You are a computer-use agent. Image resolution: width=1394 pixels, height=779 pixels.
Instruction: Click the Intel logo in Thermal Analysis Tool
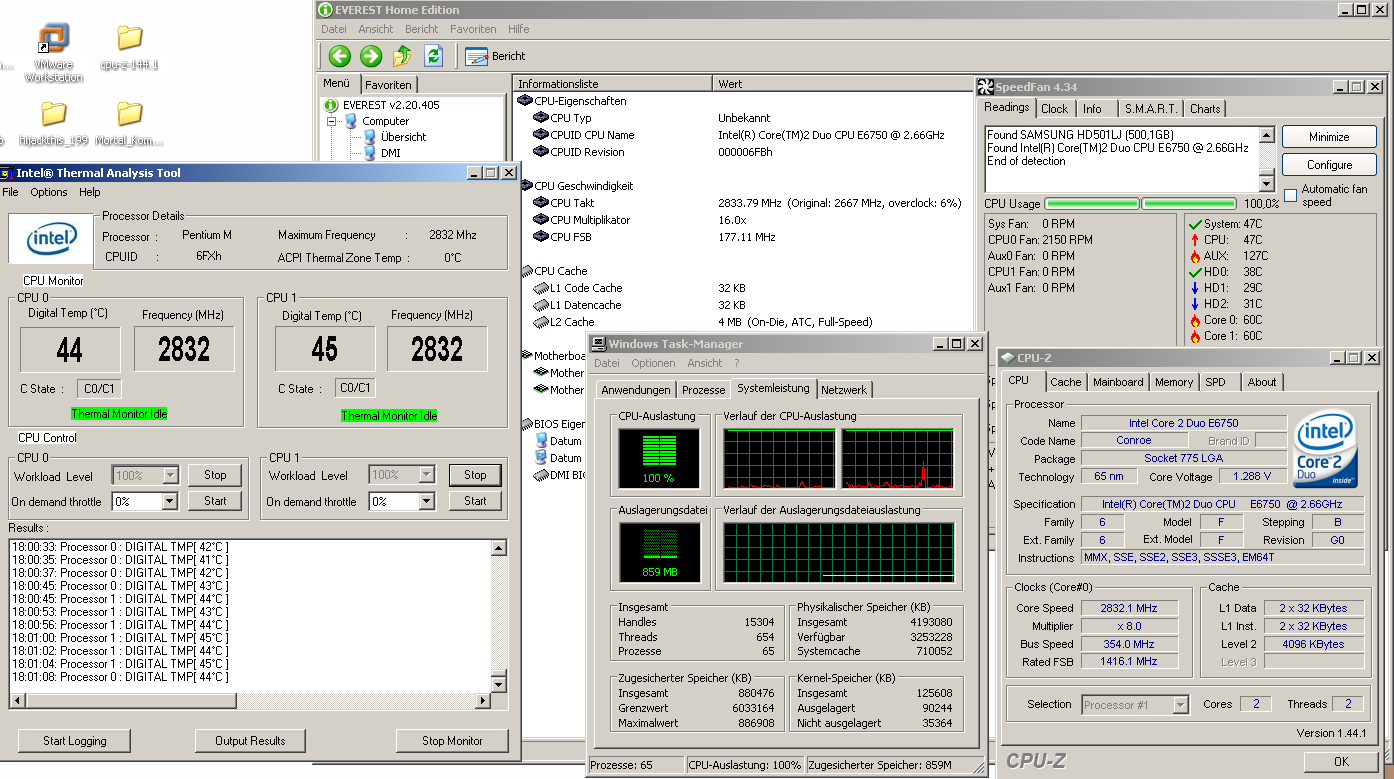[51, 239]
